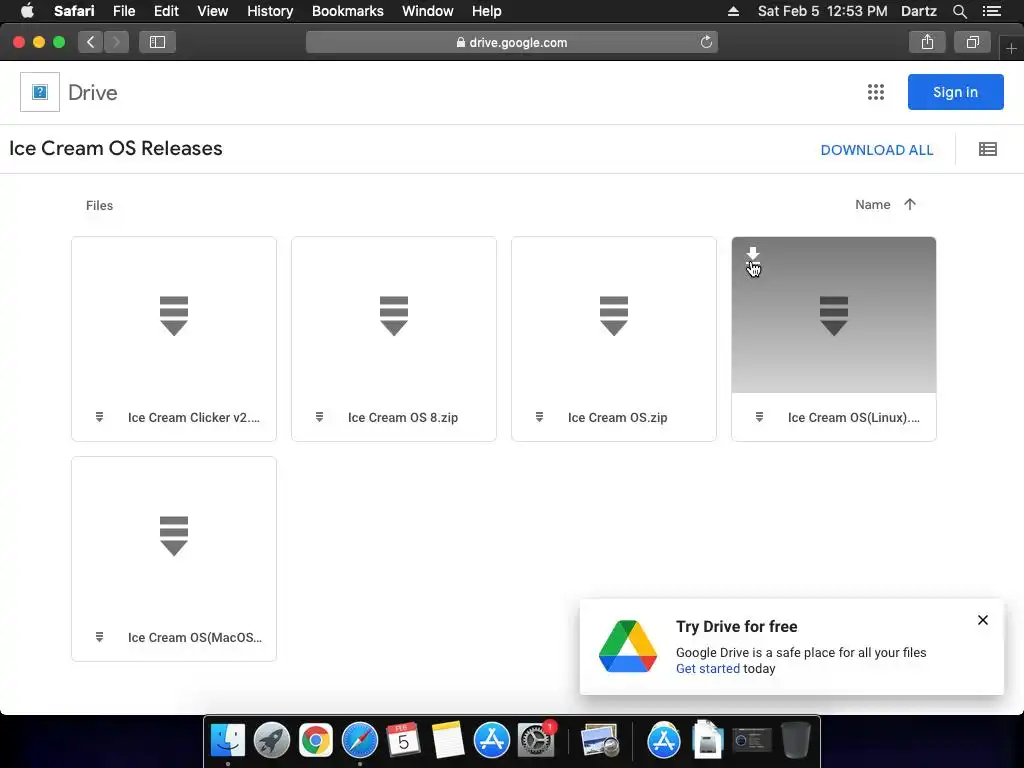Open the Ice Cream OS 8.zip file thumbnail
The image size is (1024, 768).
(x=394, y=315)
